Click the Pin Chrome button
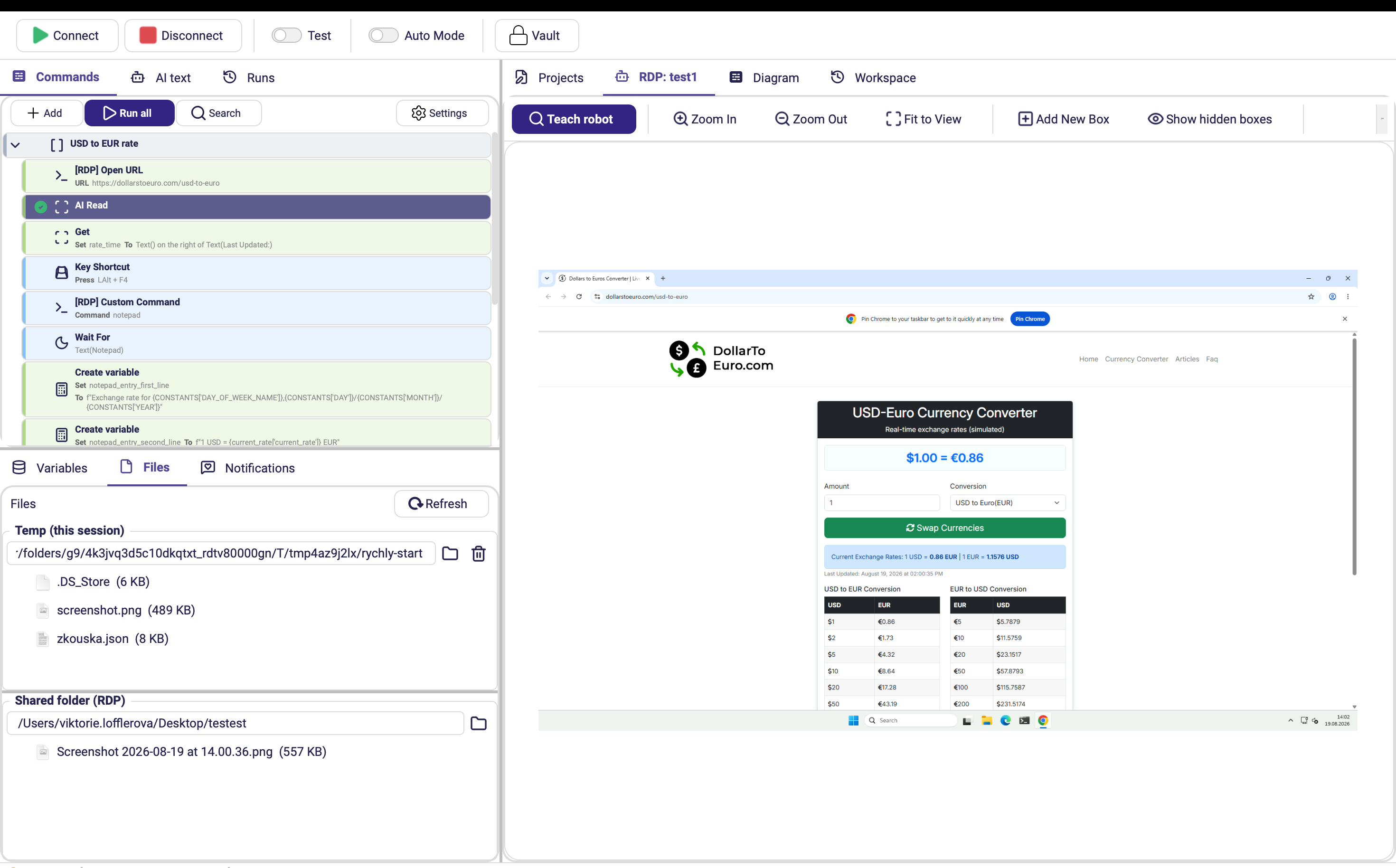This screenshot has width=1396, height=868. click(1030, 319)
